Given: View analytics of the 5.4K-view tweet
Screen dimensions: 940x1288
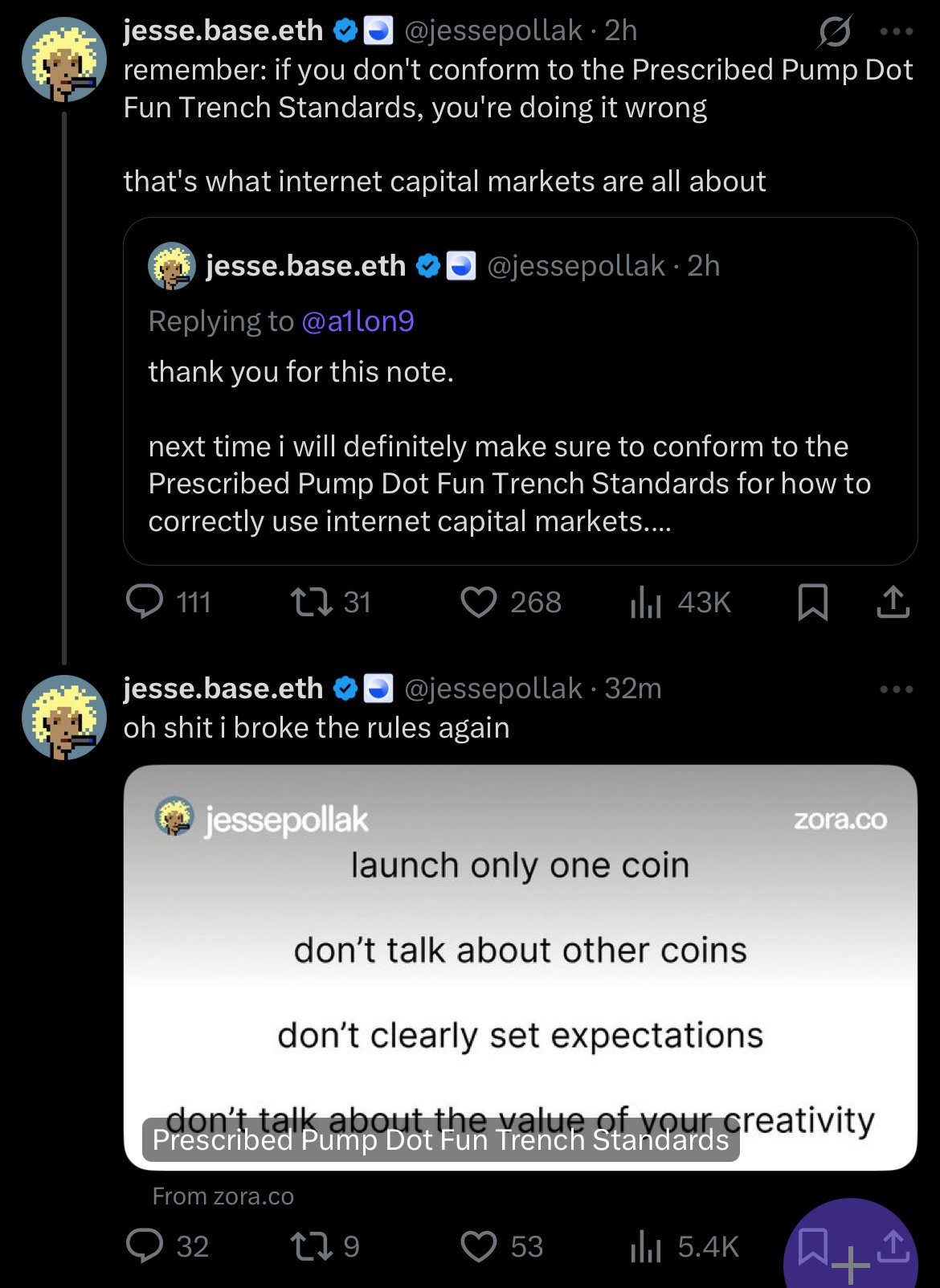Looking at the screenshot, I should click(x=645, y=1246).
